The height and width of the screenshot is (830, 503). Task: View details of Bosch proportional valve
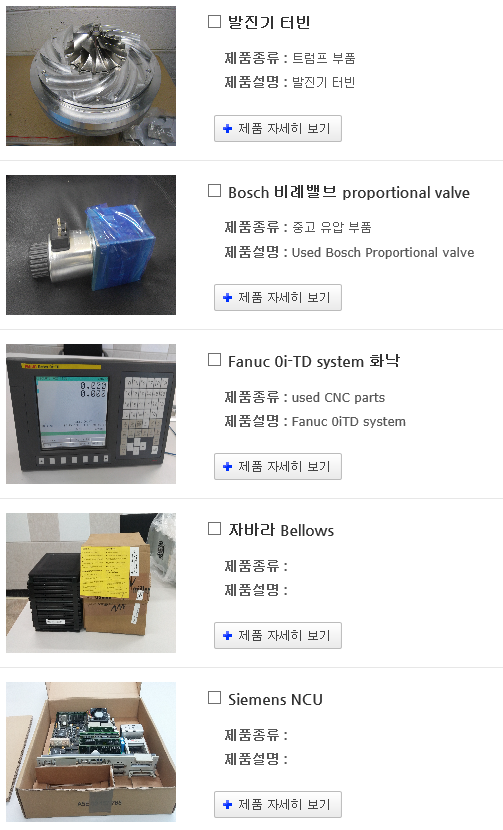tap(278, 297)
